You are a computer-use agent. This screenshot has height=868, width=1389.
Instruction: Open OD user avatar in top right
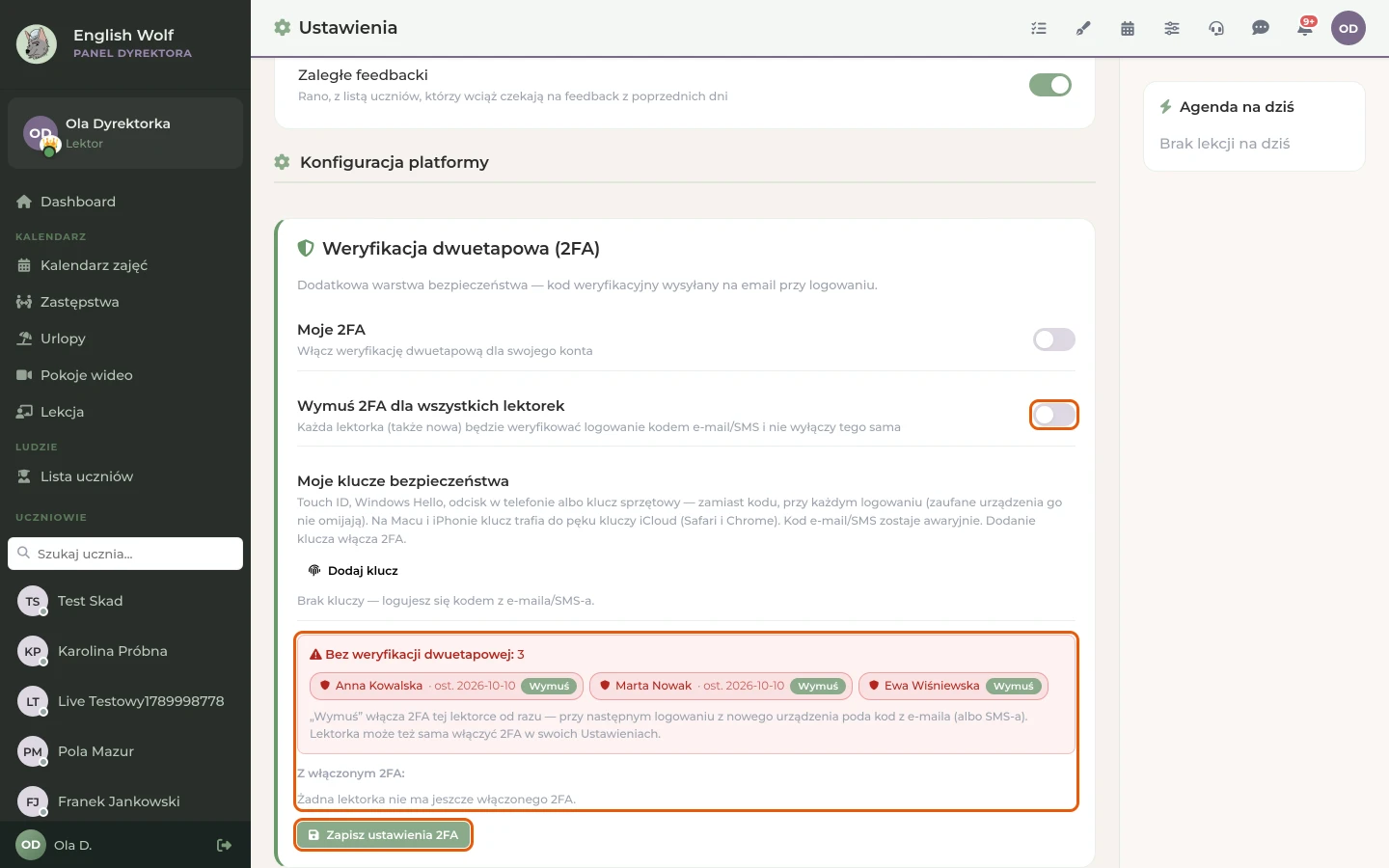point(1348,28)
